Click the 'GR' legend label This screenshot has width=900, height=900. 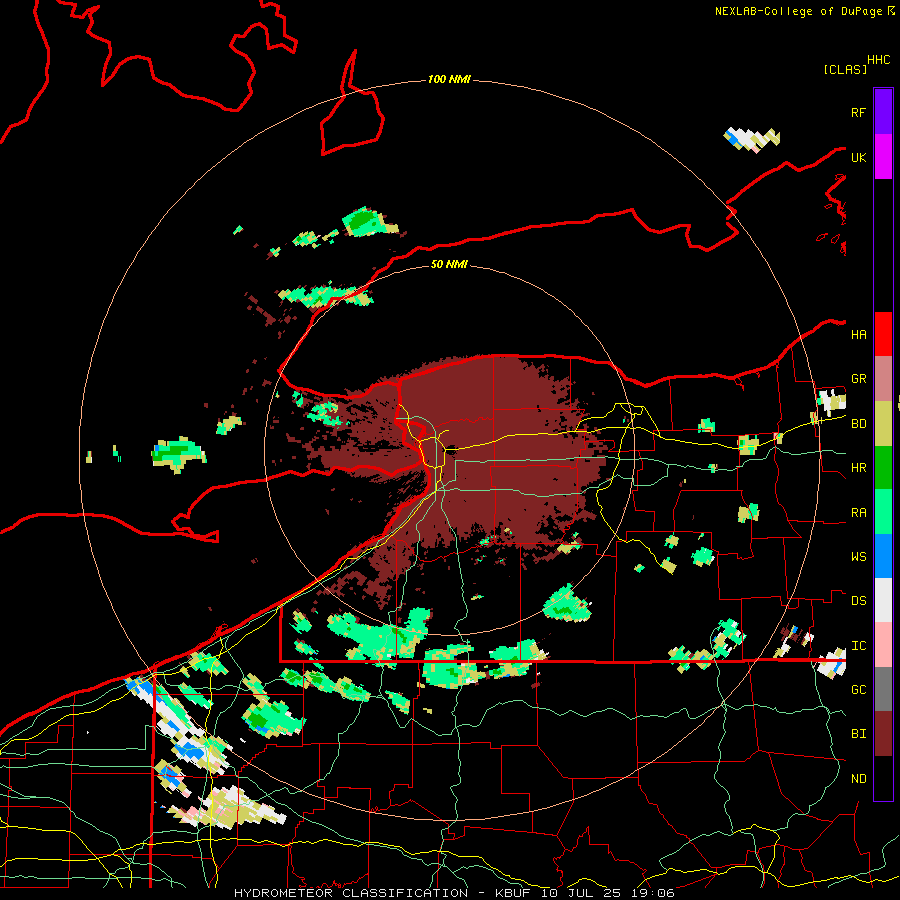858,379
